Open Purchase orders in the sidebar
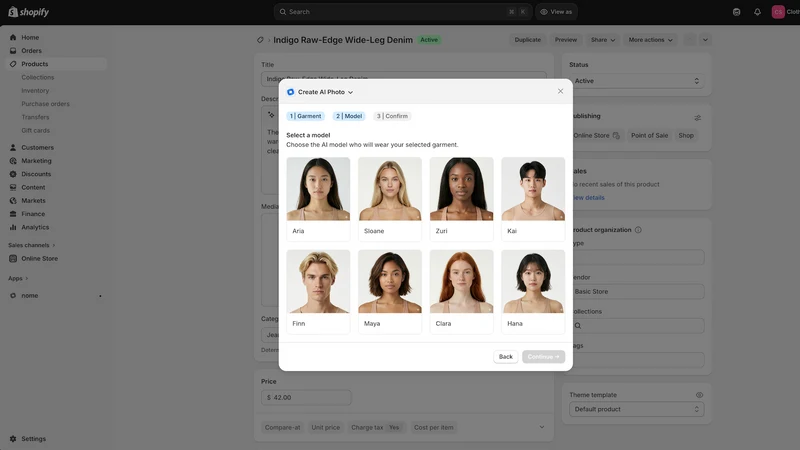Screen dimensions: 800x450 (x=45, y=104)
